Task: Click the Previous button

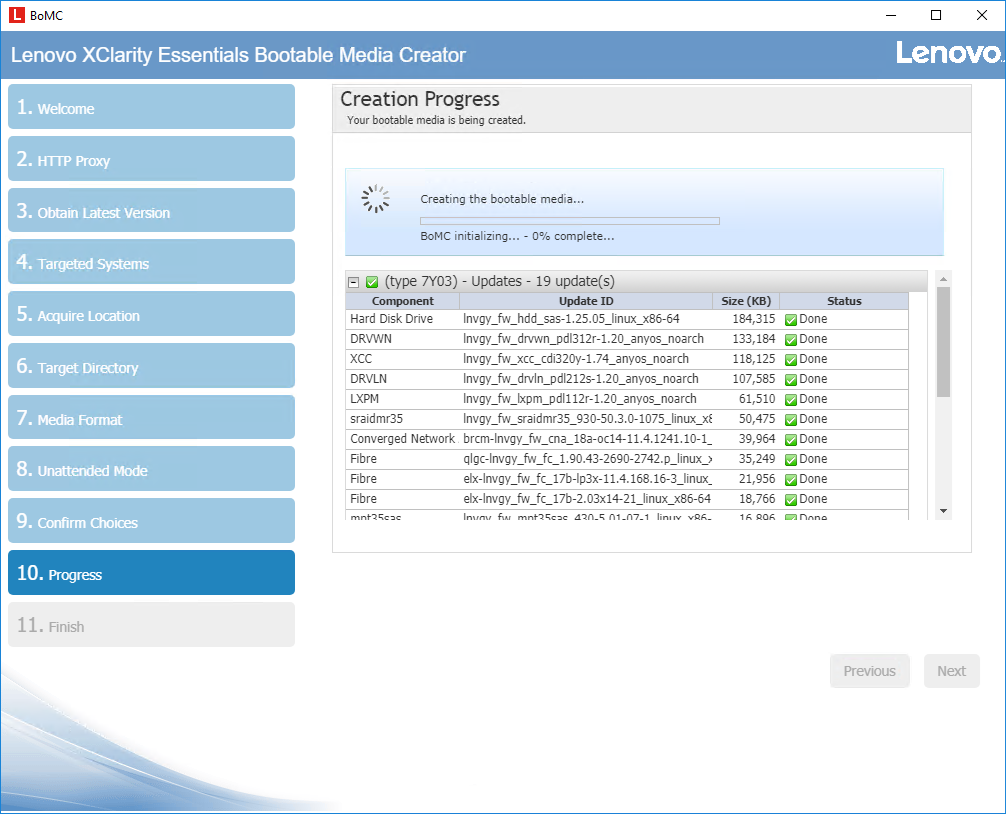Action: [x=869, y=671]
